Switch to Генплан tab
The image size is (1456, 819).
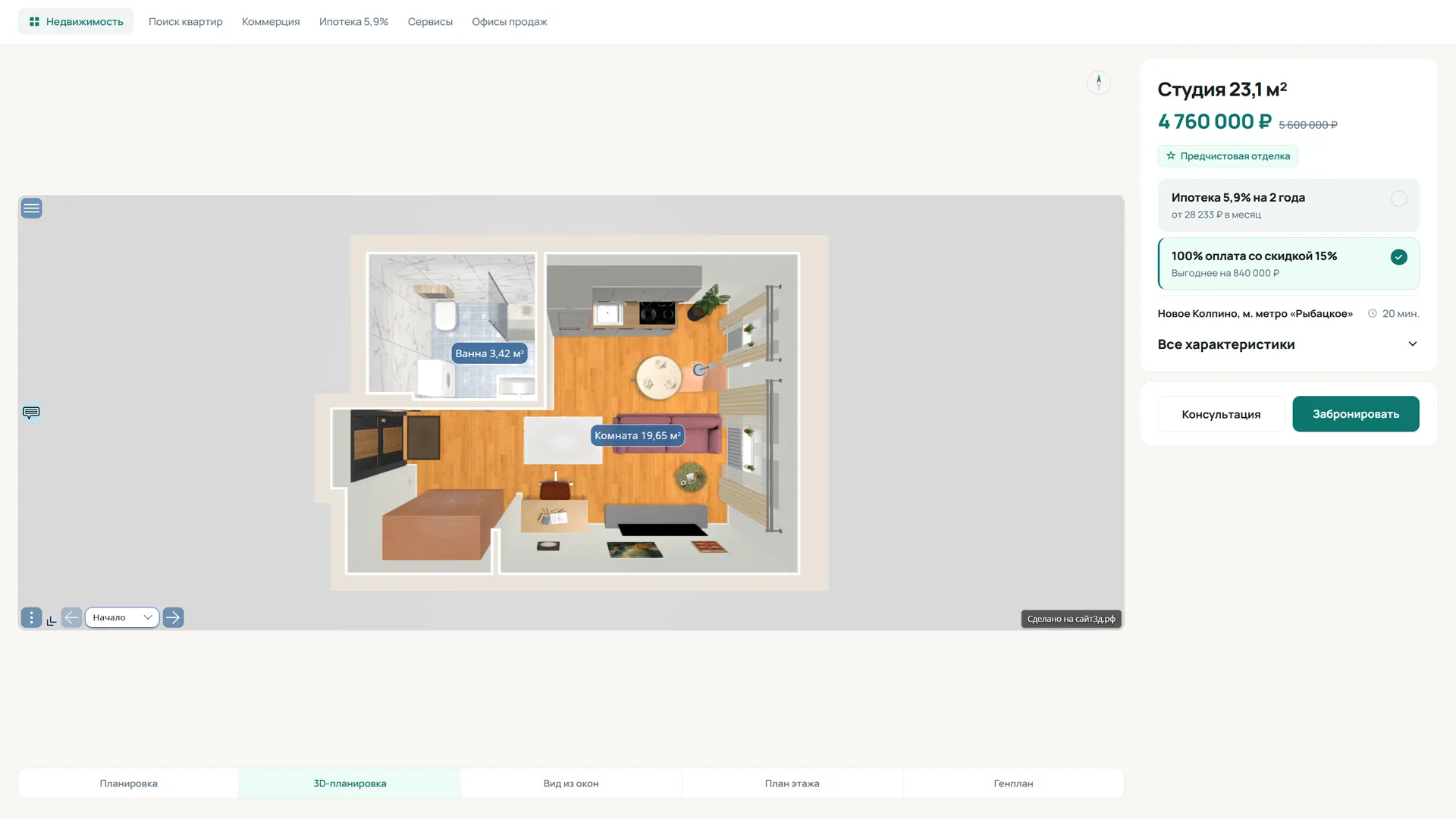[1013, 783]
